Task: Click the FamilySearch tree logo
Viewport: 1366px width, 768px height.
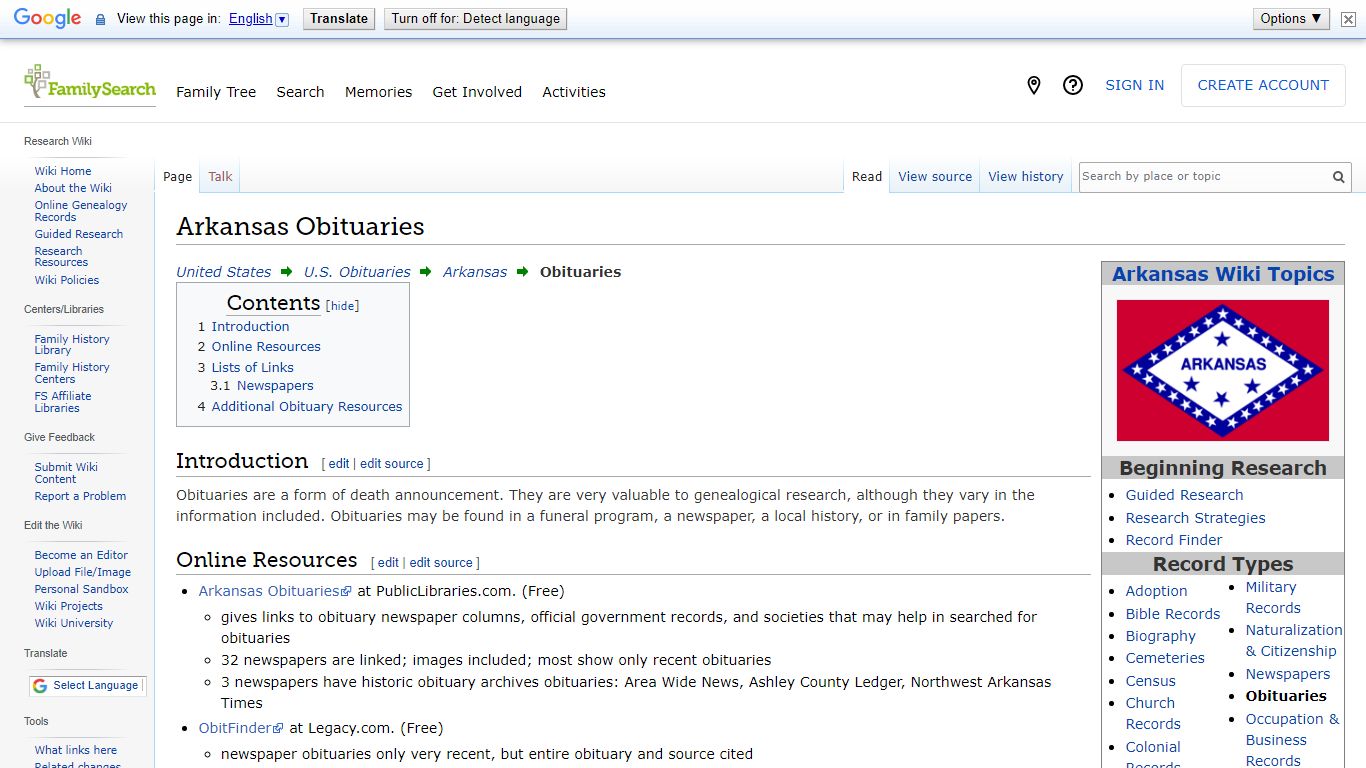Action: click(x=90, y=84)
